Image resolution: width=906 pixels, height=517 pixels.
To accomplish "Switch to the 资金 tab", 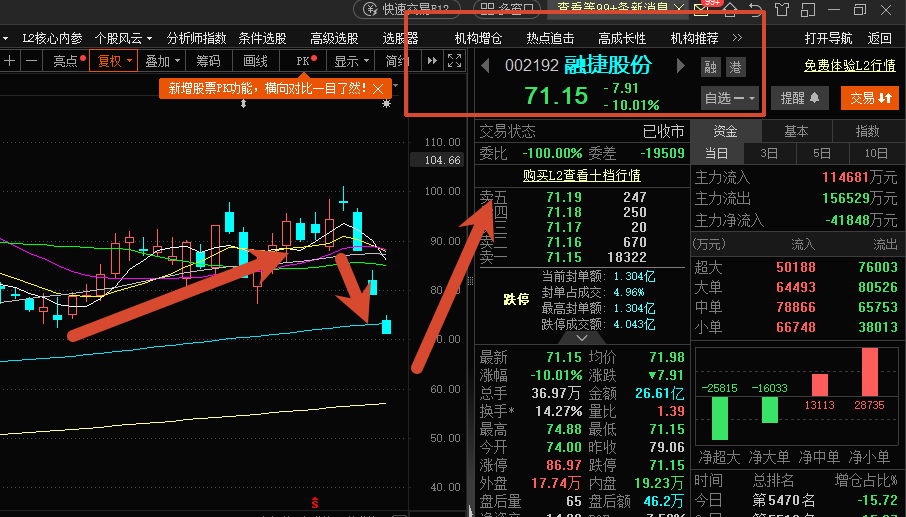I will 725,132.
